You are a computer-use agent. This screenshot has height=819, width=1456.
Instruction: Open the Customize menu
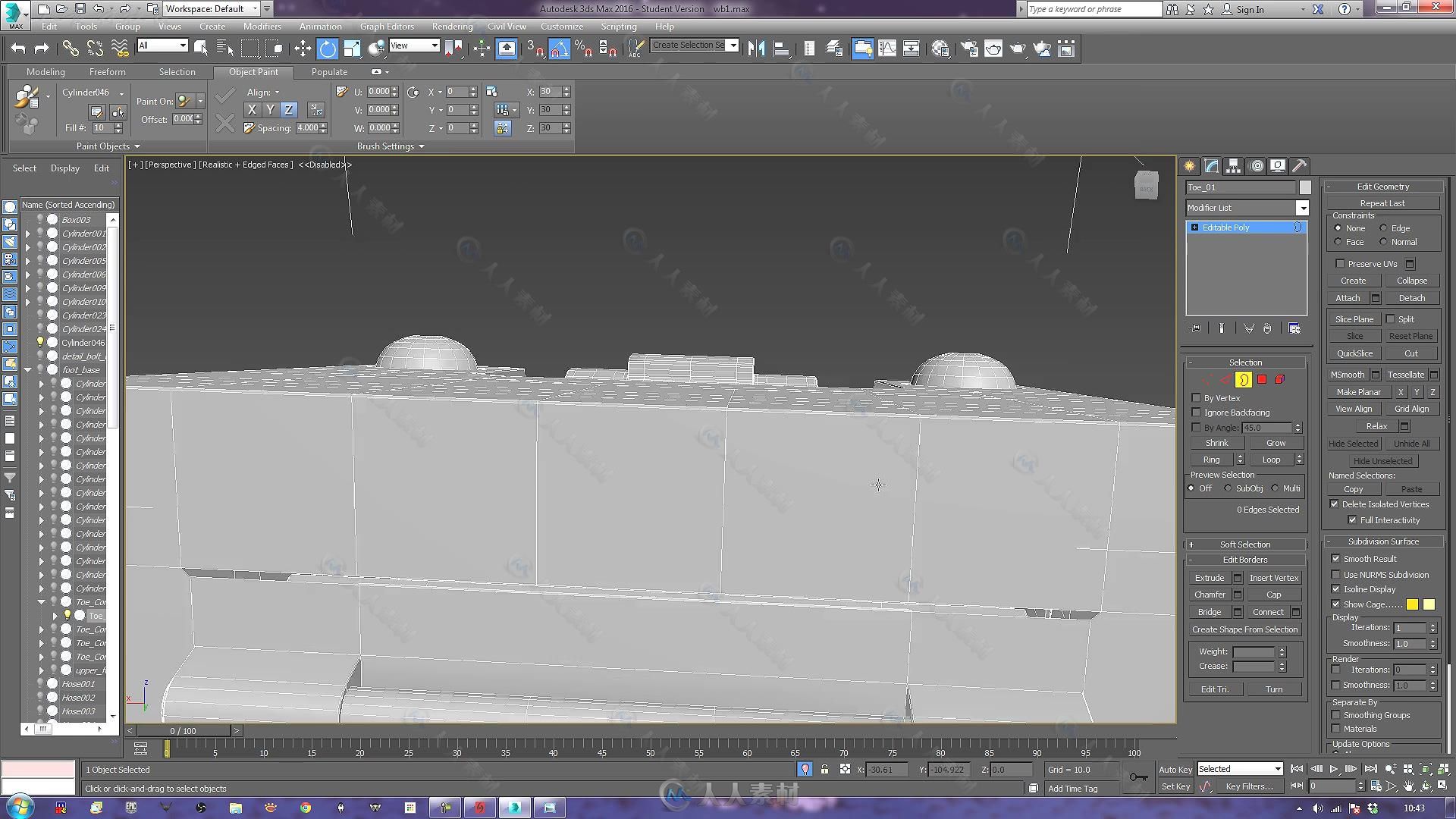[562, 27]
